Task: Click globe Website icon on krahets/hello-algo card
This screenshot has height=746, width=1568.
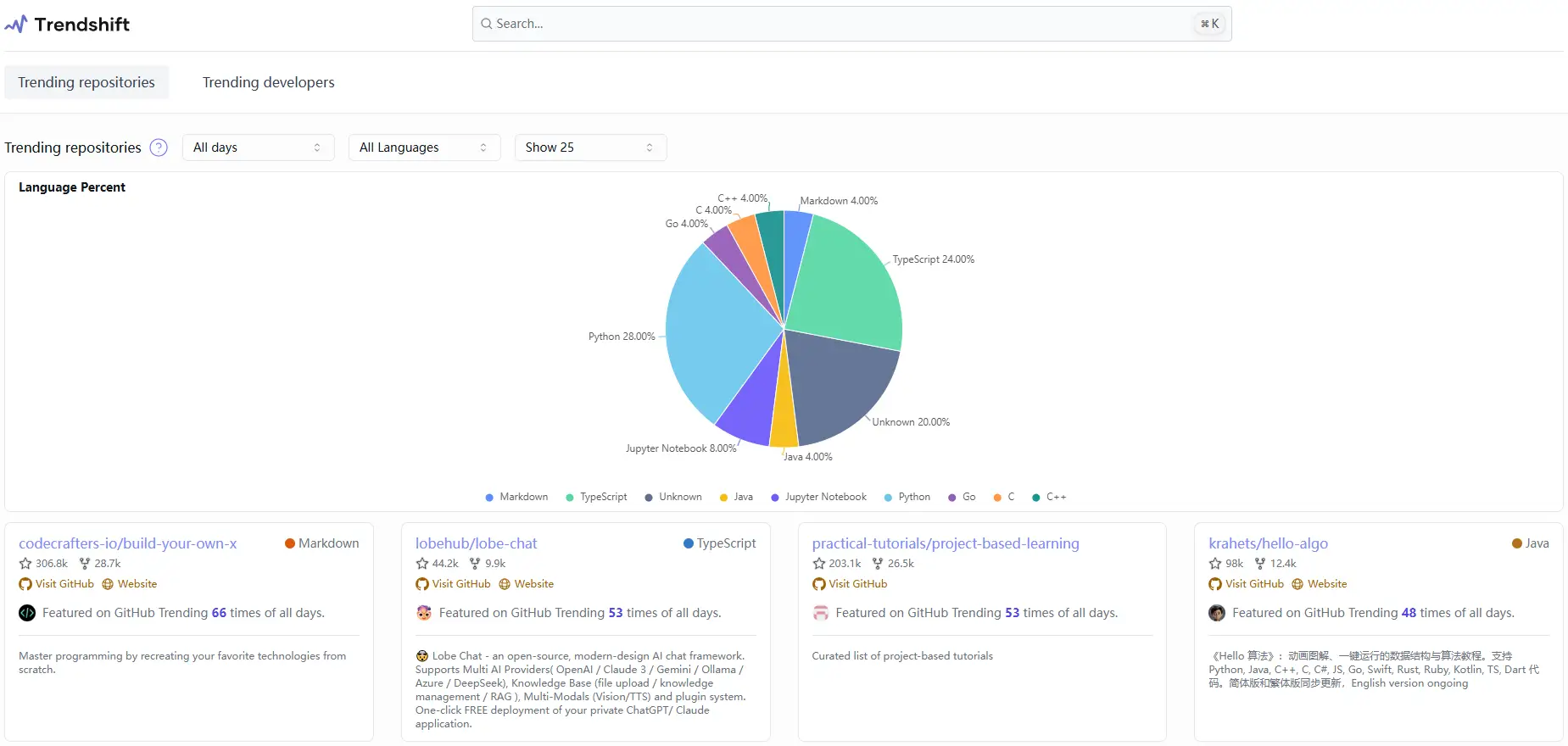Action: [1297, 584]
